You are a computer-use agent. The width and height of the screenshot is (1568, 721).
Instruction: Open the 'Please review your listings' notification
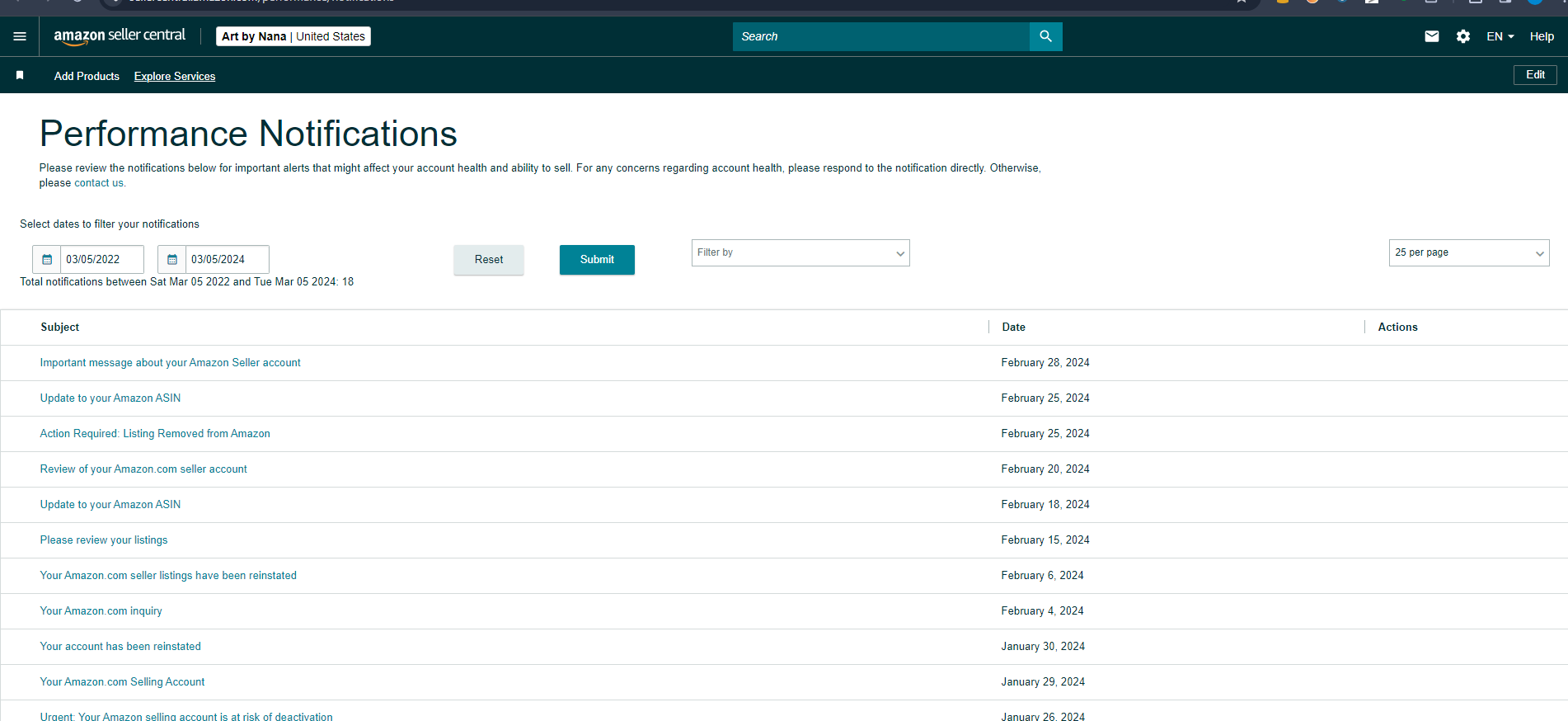104,540
